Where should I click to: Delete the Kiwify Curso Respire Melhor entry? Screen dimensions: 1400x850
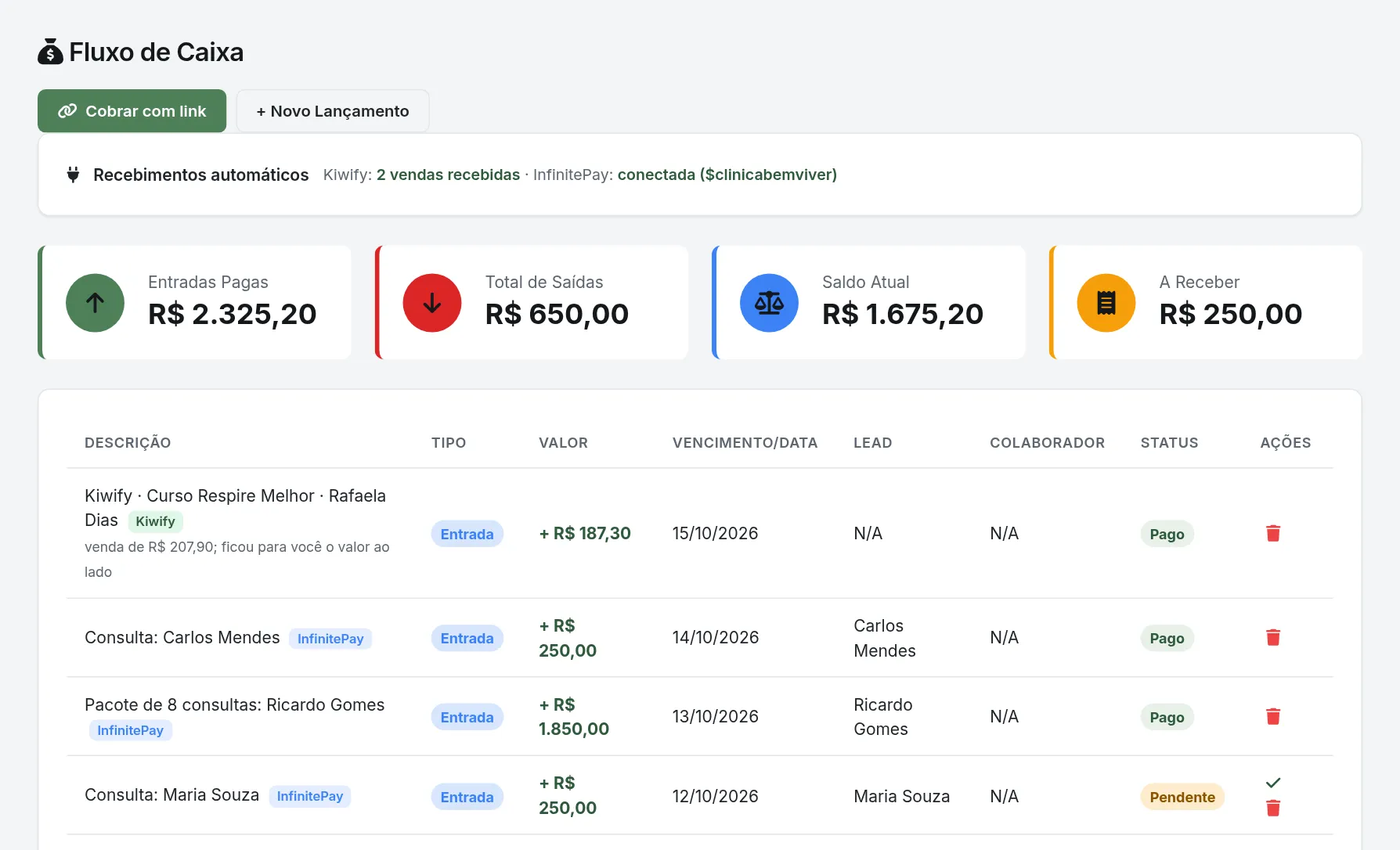1273,533
